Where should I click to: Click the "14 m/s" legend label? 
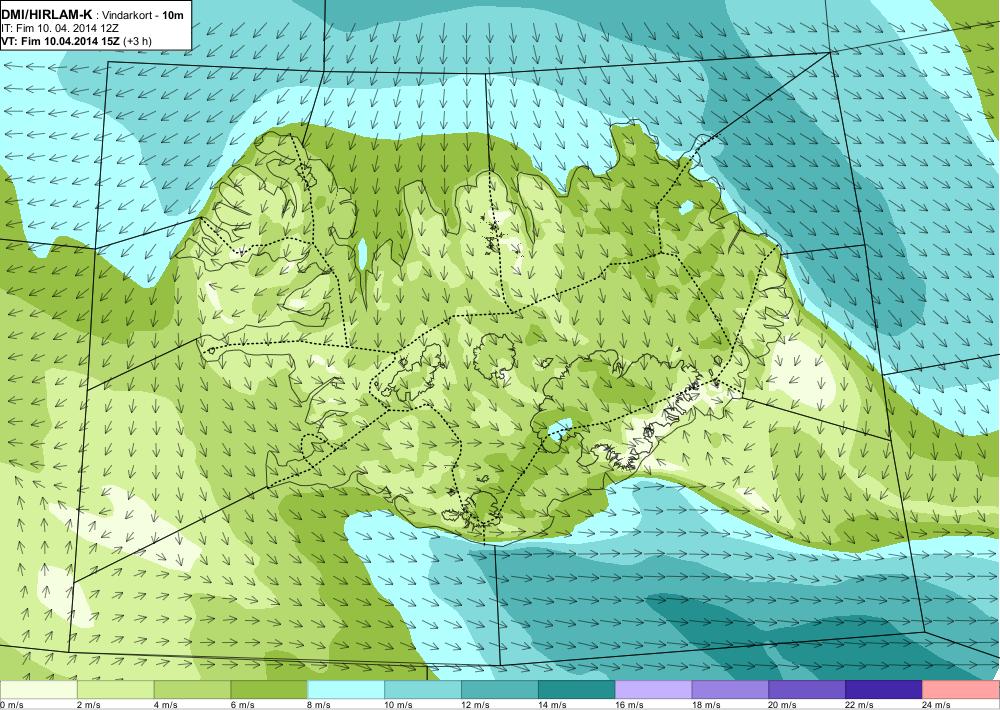(x=553, y=705)
